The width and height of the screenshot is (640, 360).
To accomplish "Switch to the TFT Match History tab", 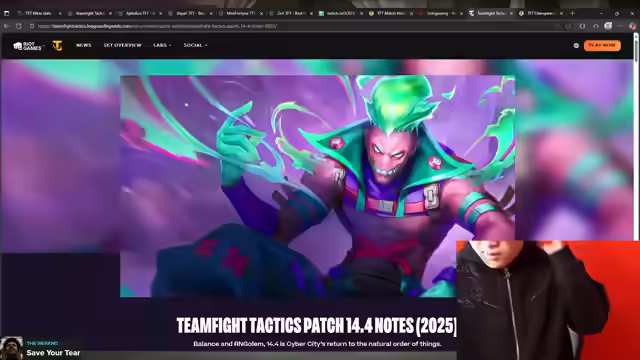I will click(390, 13).
